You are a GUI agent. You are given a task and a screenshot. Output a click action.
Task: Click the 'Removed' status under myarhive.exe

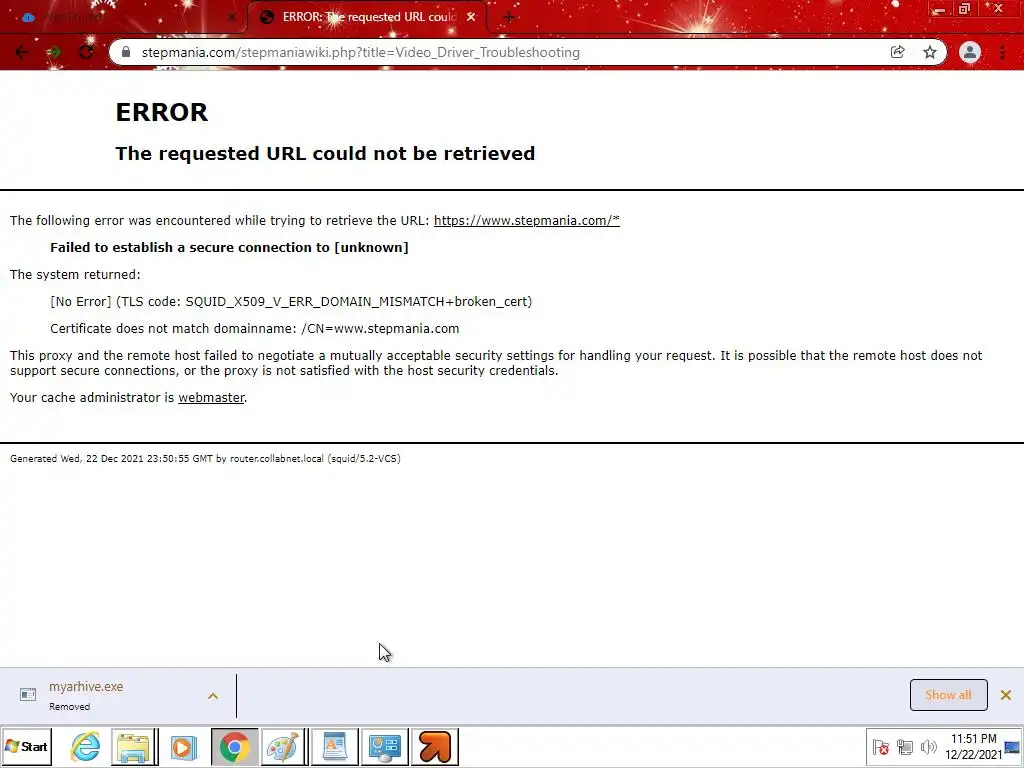pos(69,707)
